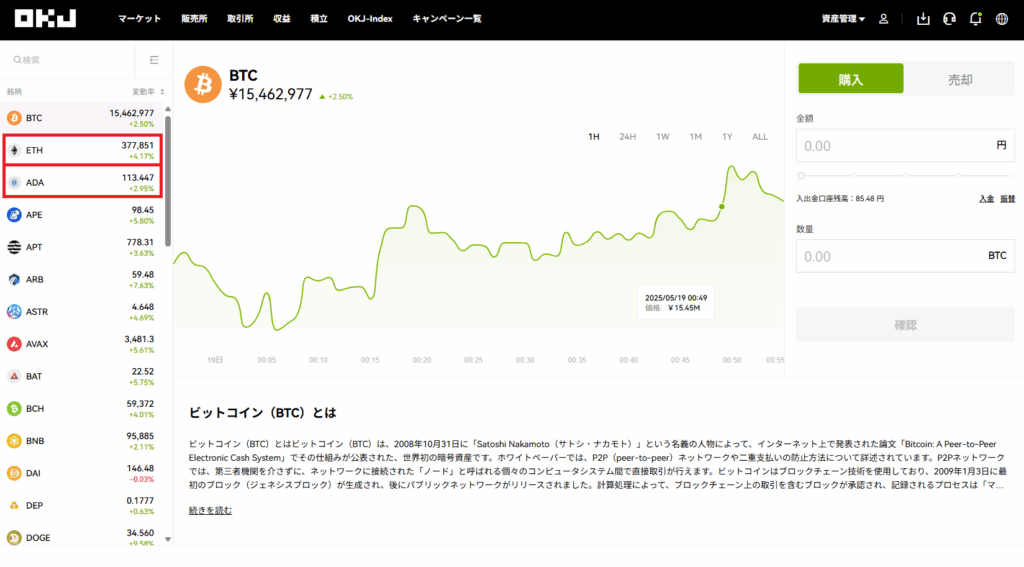Click the 入金 deposit link
This screenshot has height=567, width=1024.
tap(986, 199)
